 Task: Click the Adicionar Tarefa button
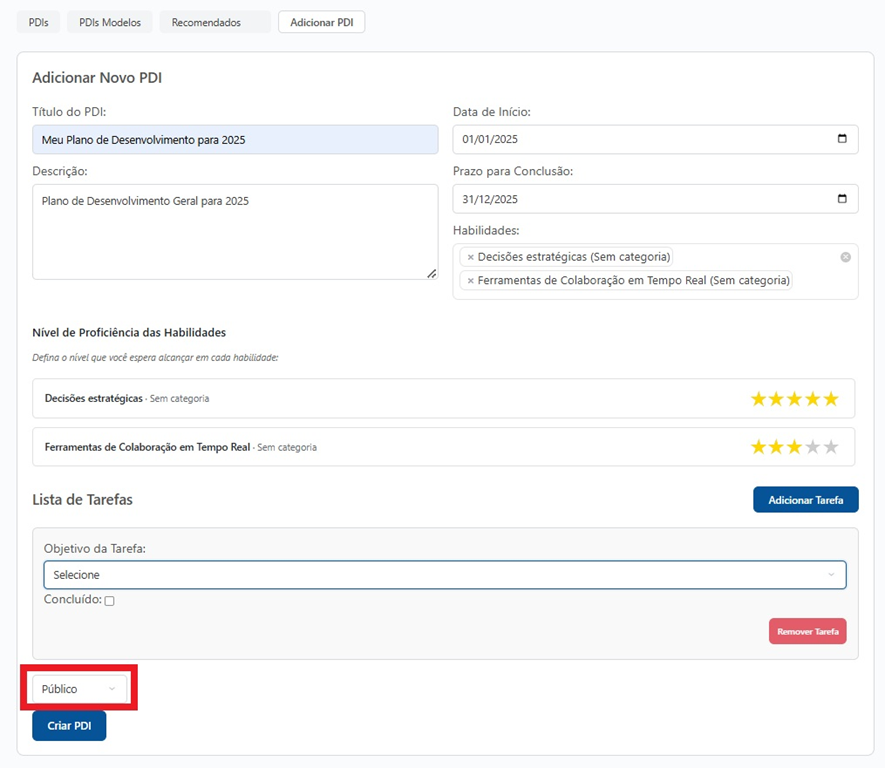coord(805,500)
